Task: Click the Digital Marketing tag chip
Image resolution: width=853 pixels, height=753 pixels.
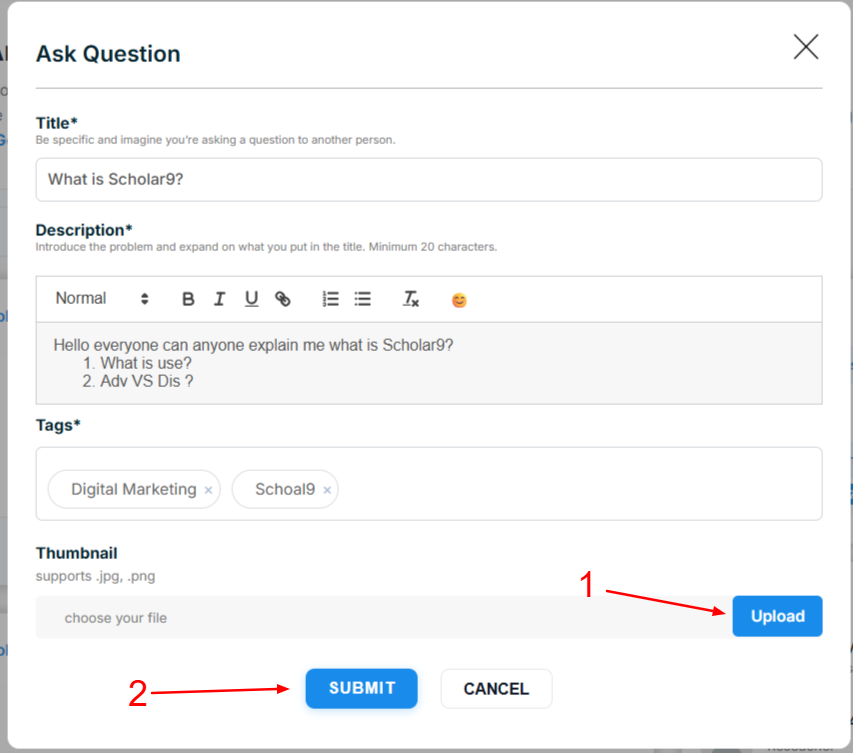Action: [x=134, y=489]
